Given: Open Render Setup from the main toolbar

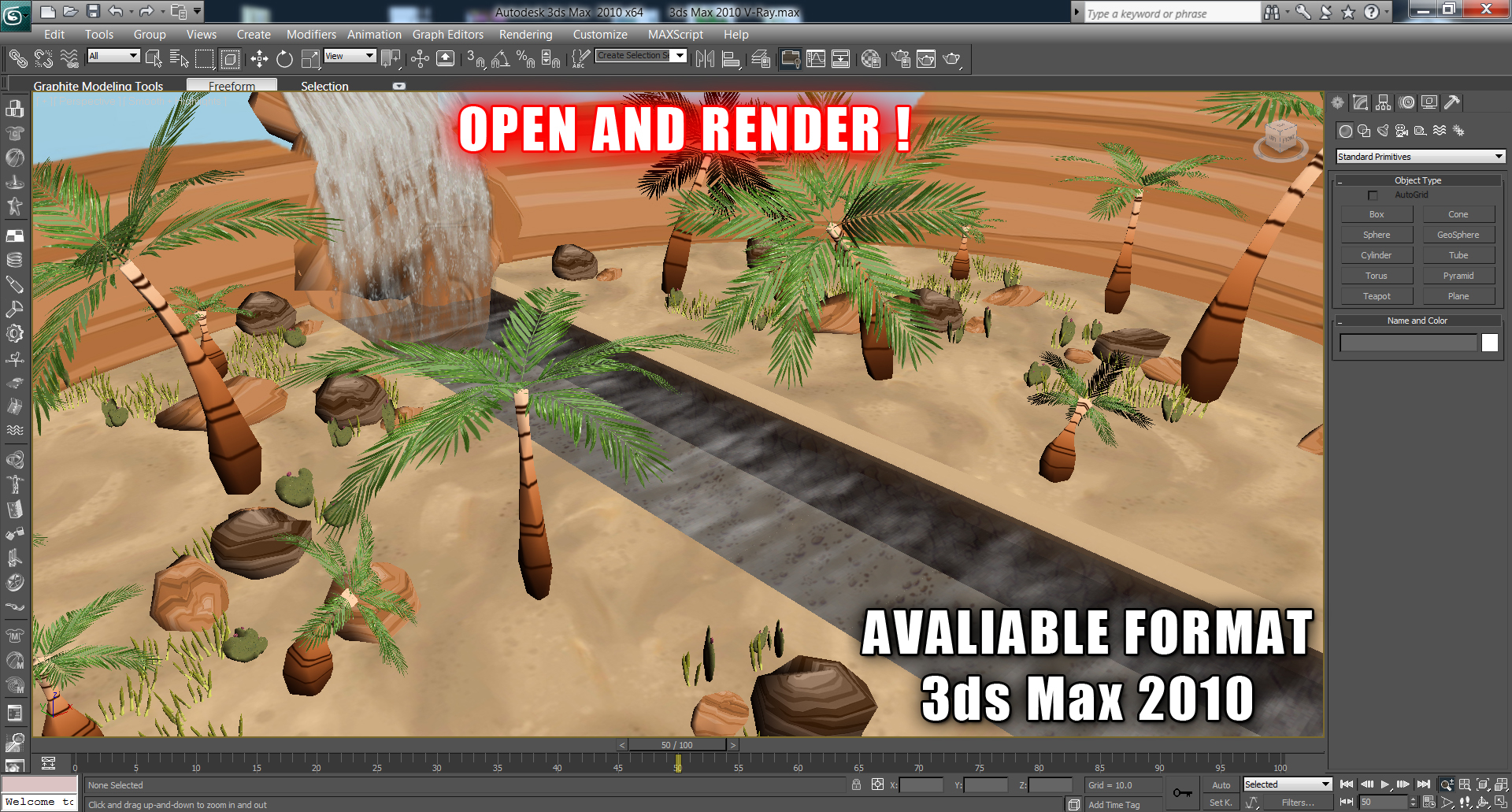Looking at the screenshot, I should click(x=900, y=59).
